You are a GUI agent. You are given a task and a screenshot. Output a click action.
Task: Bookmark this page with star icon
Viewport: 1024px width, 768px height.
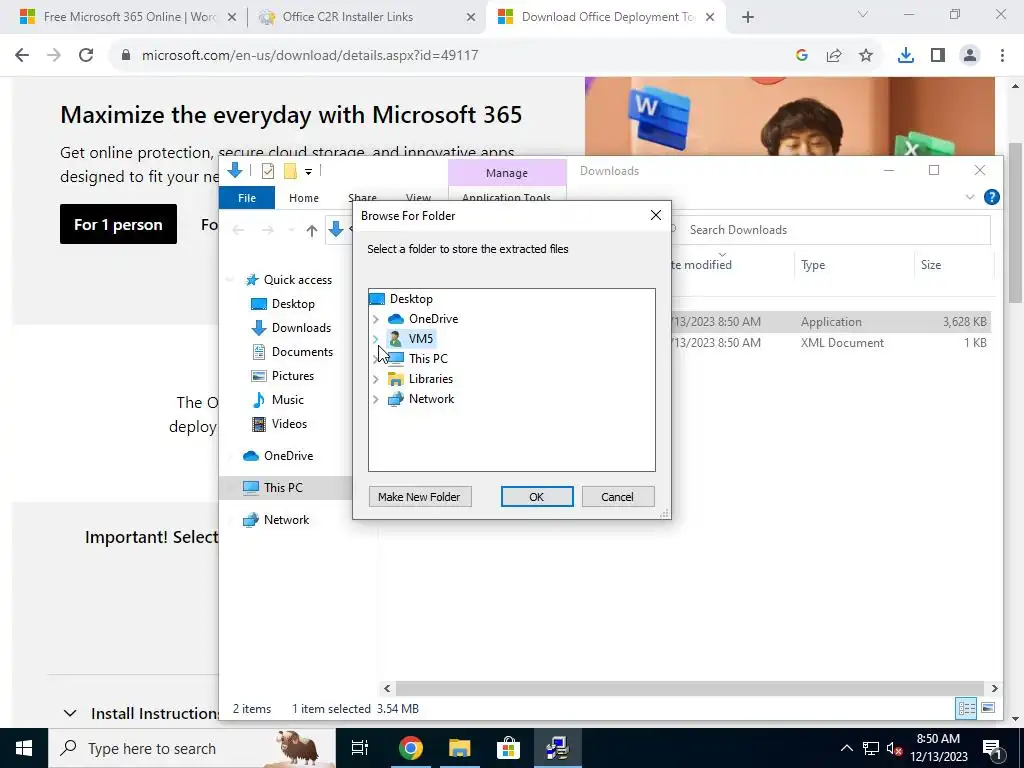click(x=866, y=56)
